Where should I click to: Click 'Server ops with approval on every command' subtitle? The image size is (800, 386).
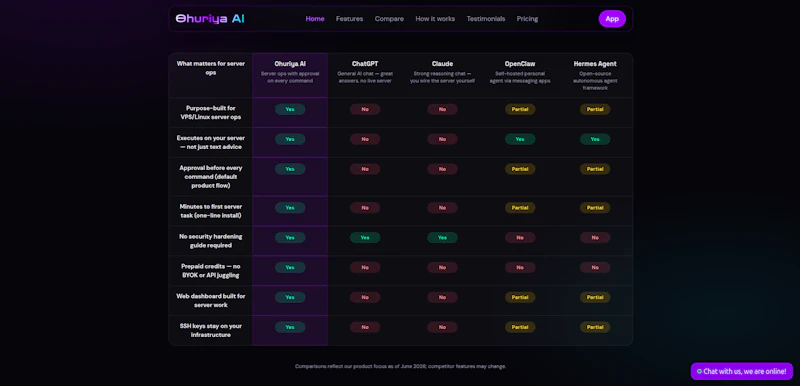coord(290,78)
